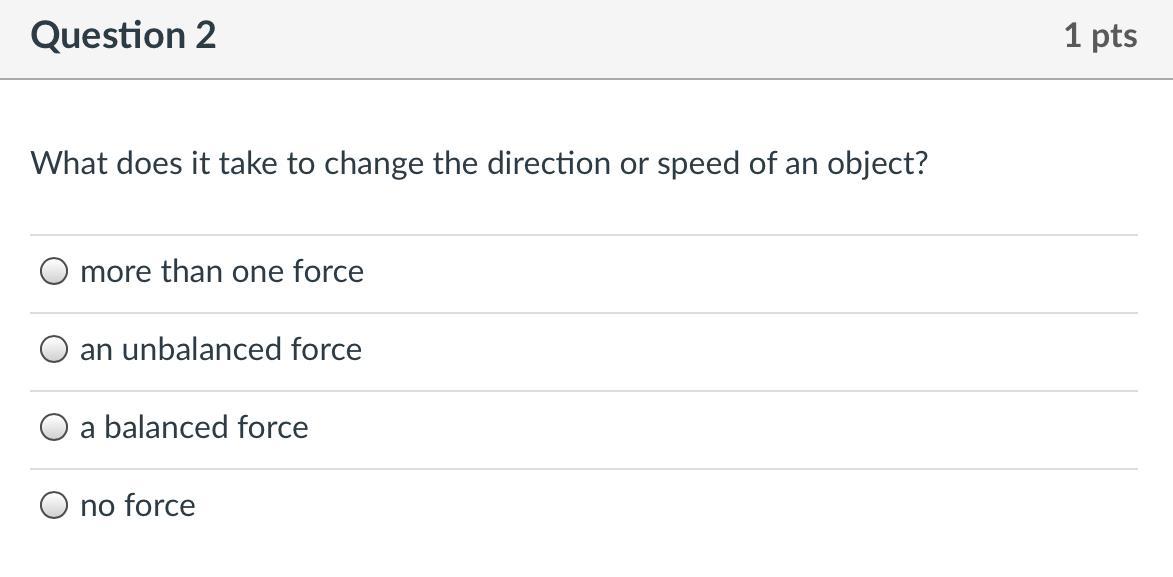Click the word "unbalanced" in the second answer
Screen dimensions: 1173x577
click(202, 349)
